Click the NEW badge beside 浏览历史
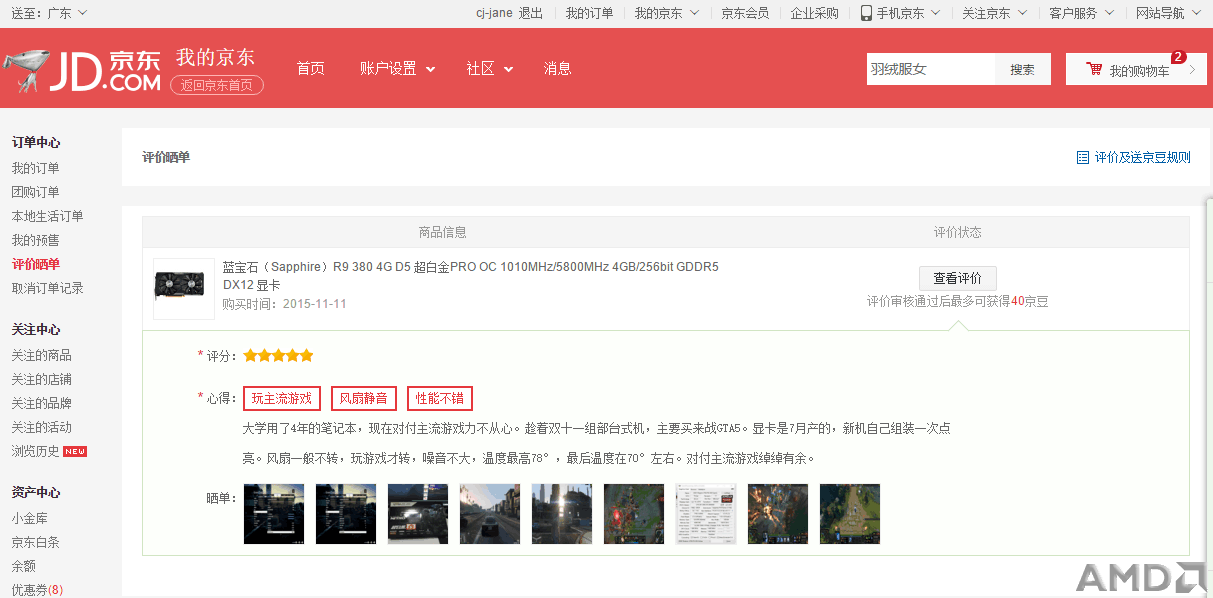This screenshot has width=1213, height=598. (75, 452)
